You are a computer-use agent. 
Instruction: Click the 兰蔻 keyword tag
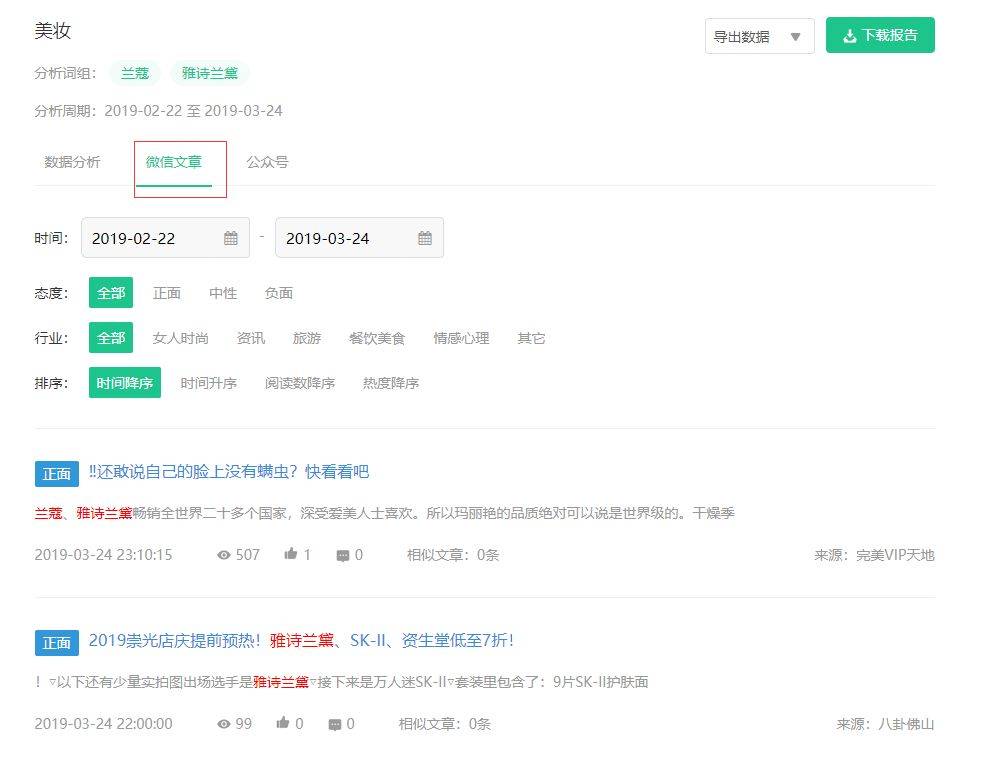[x=135, y=73]
